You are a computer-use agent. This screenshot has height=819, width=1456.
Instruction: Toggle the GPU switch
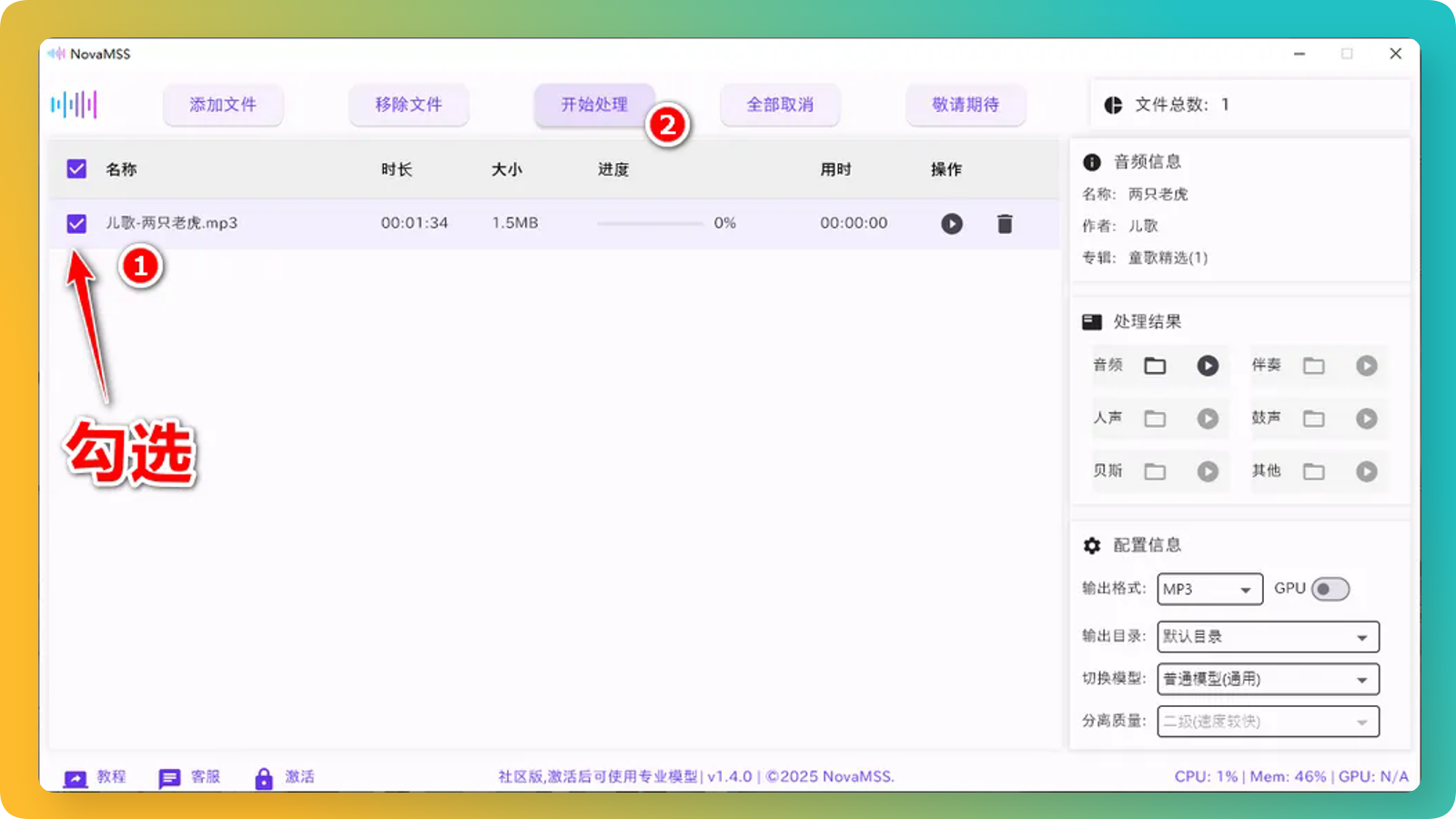point(1330,590)
